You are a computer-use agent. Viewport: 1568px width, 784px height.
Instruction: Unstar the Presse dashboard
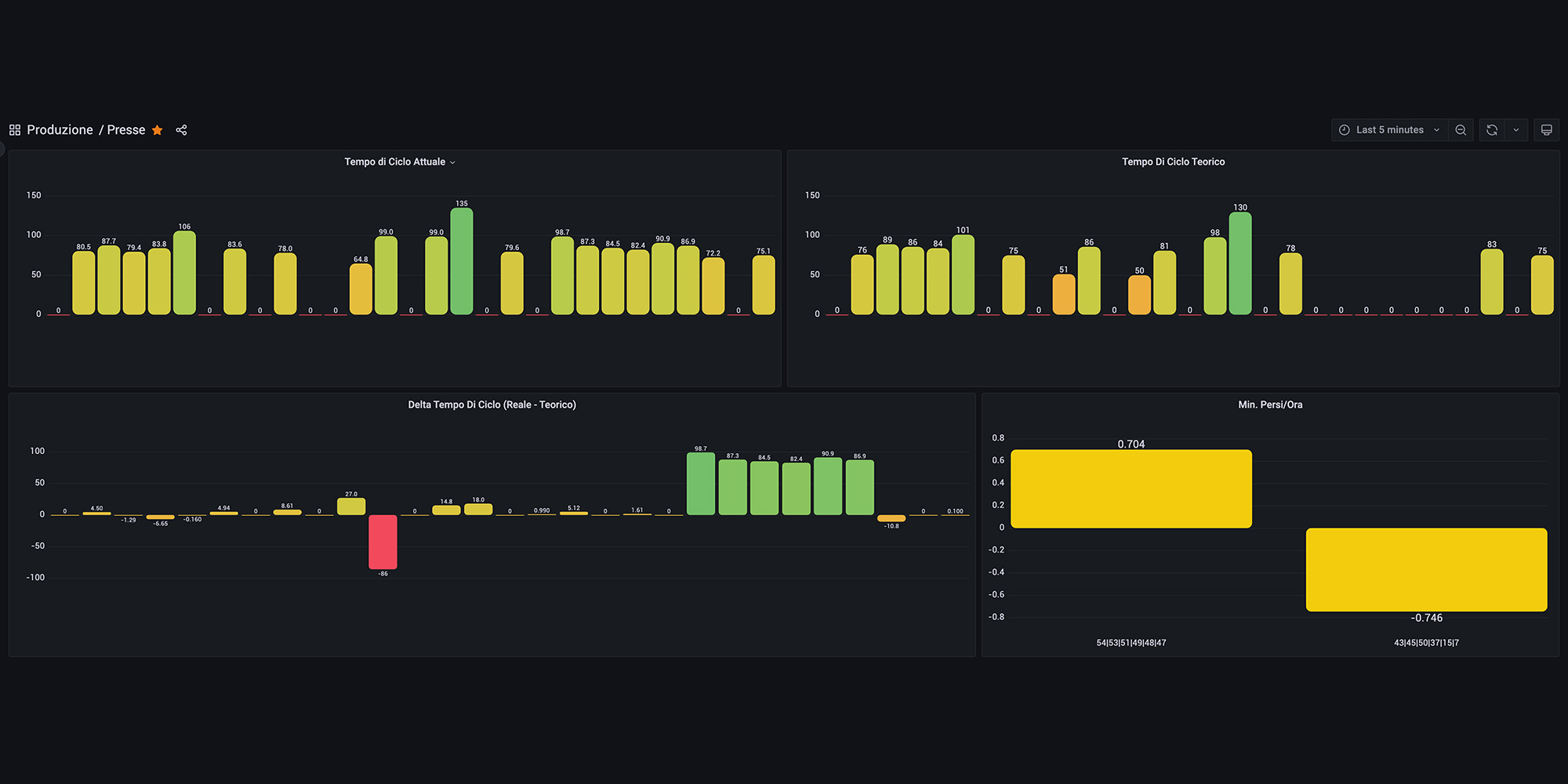coord(158,130)
